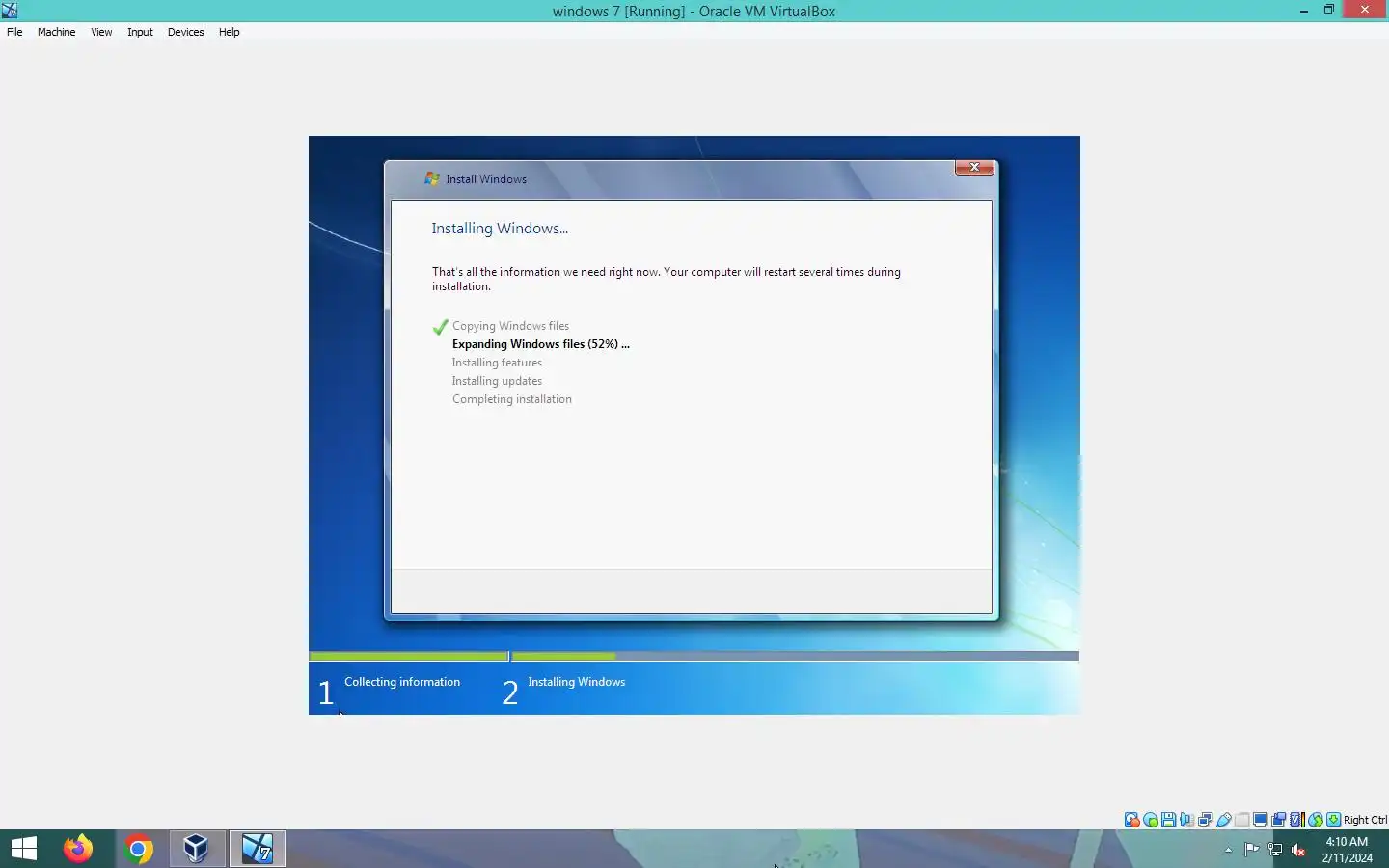Click the USB devices indicator icon
Viewport: 1389px width, 868px height.
tap(1224, 820)
